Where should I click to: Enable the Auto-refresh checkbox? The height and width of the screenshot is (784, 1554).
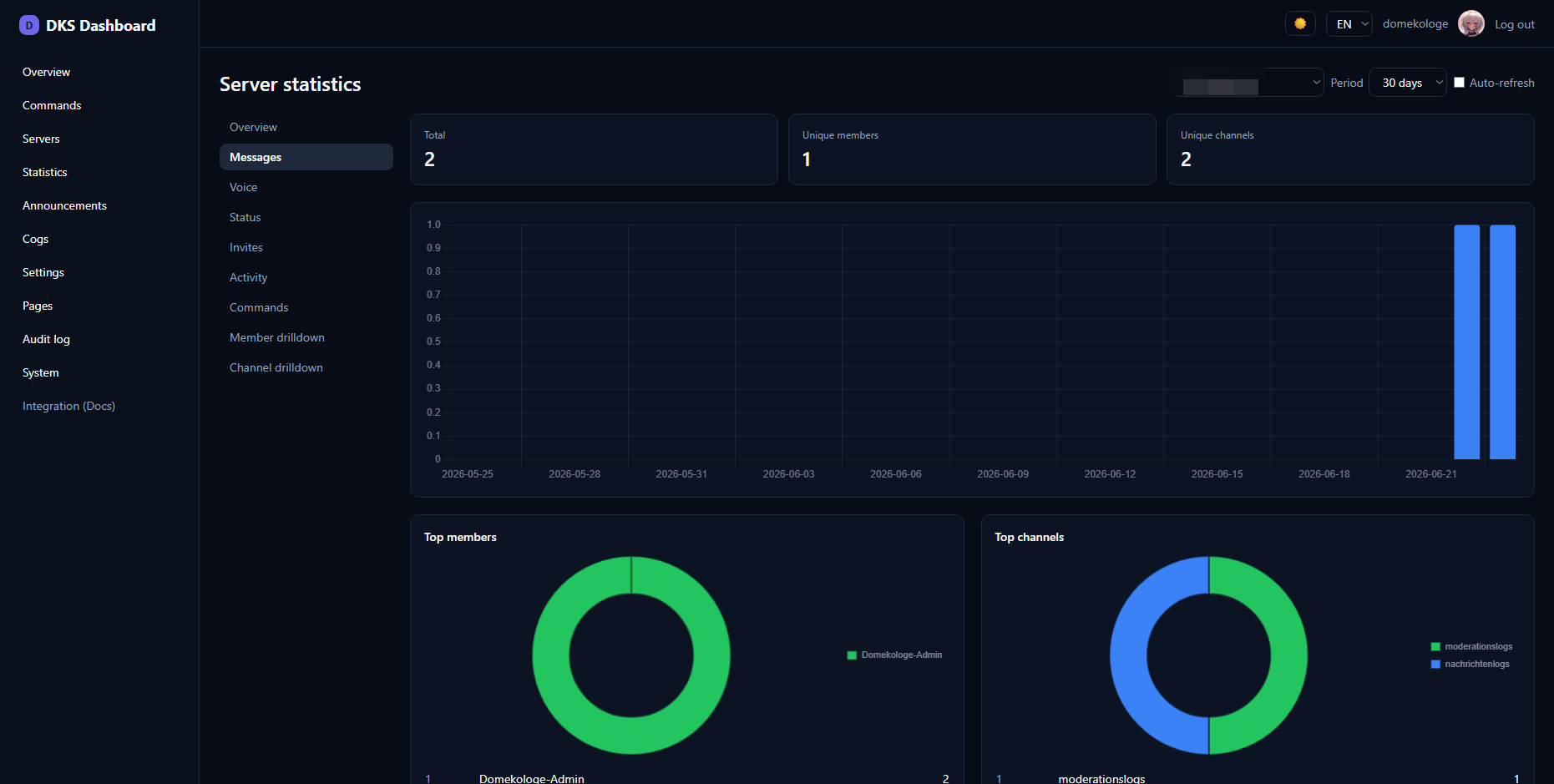(1459, 82)
